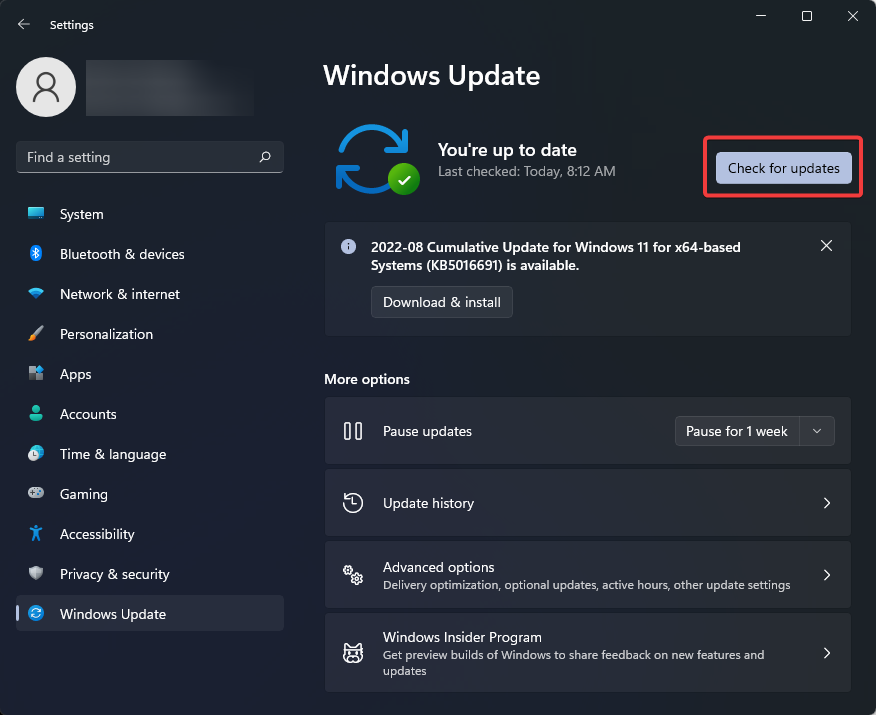Switch to Accounts settings

click(x=88, y=414)
